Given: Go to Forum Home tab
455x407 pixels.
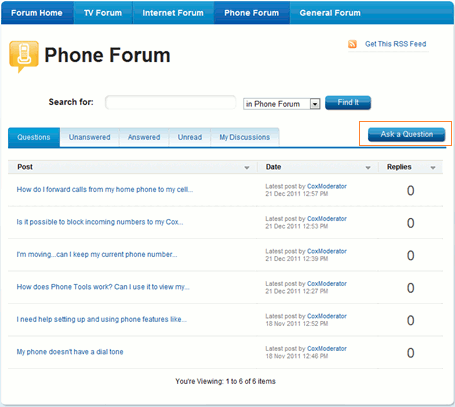Looking at the screenshot, I should coord(37,13).
